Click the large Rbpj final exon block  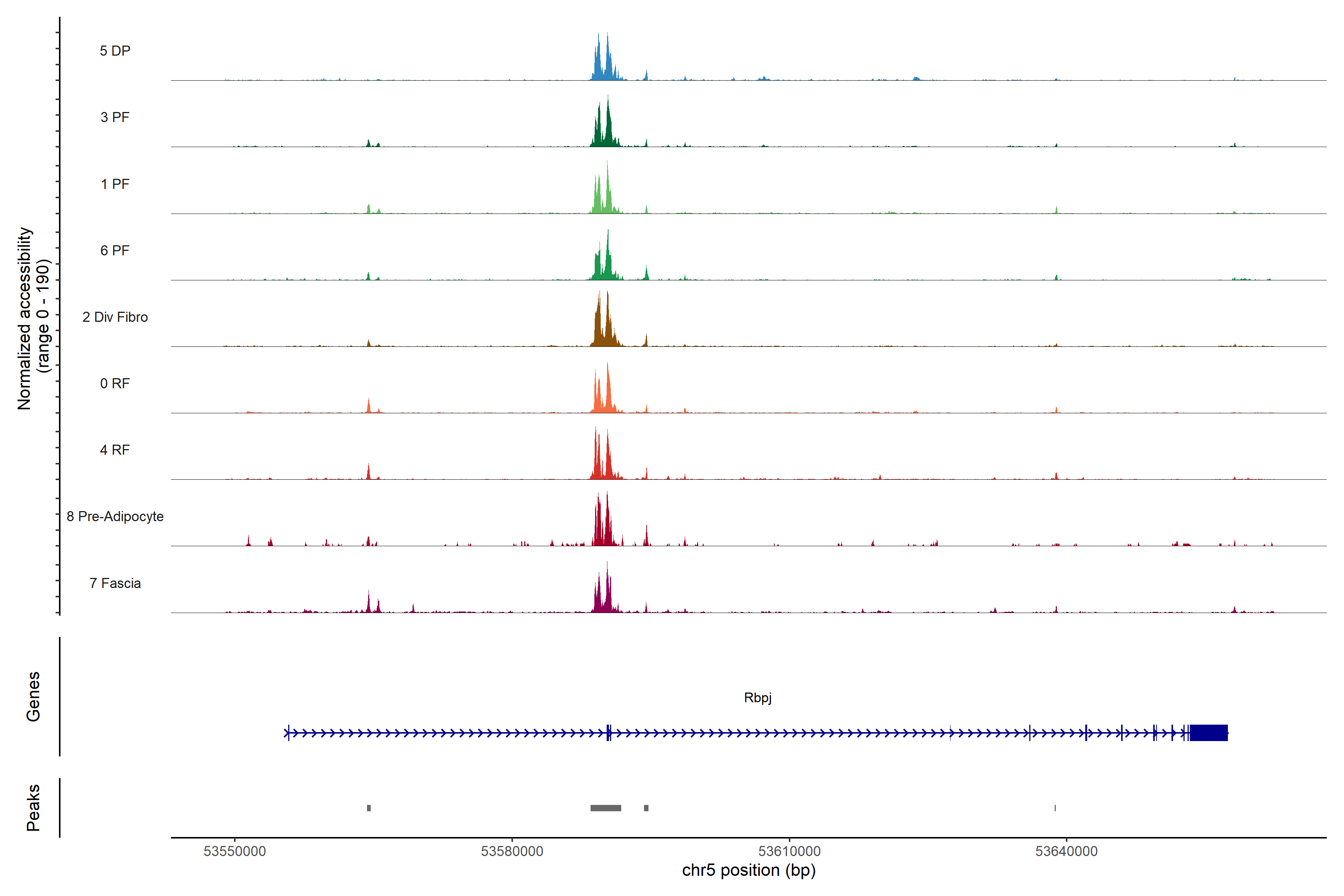click(1208, 732)
